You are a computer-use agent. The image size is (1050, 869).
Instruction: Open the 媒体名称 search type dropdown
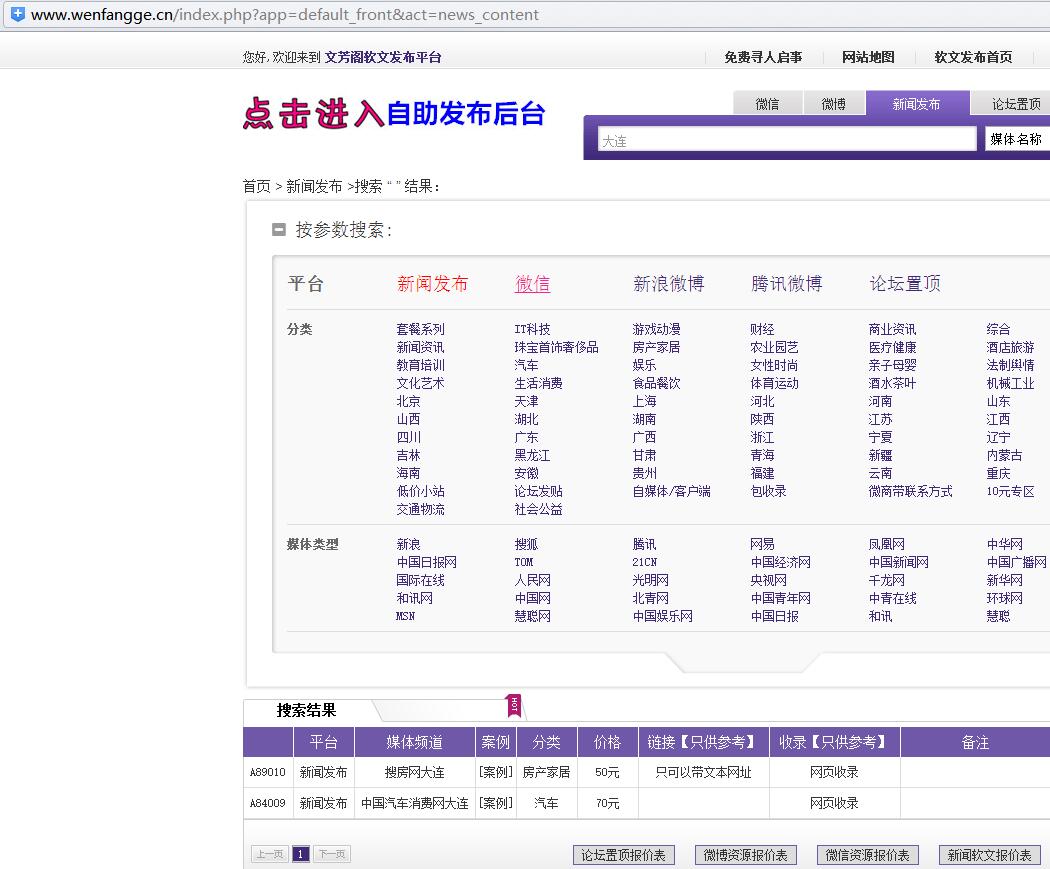pos(1017,139)
